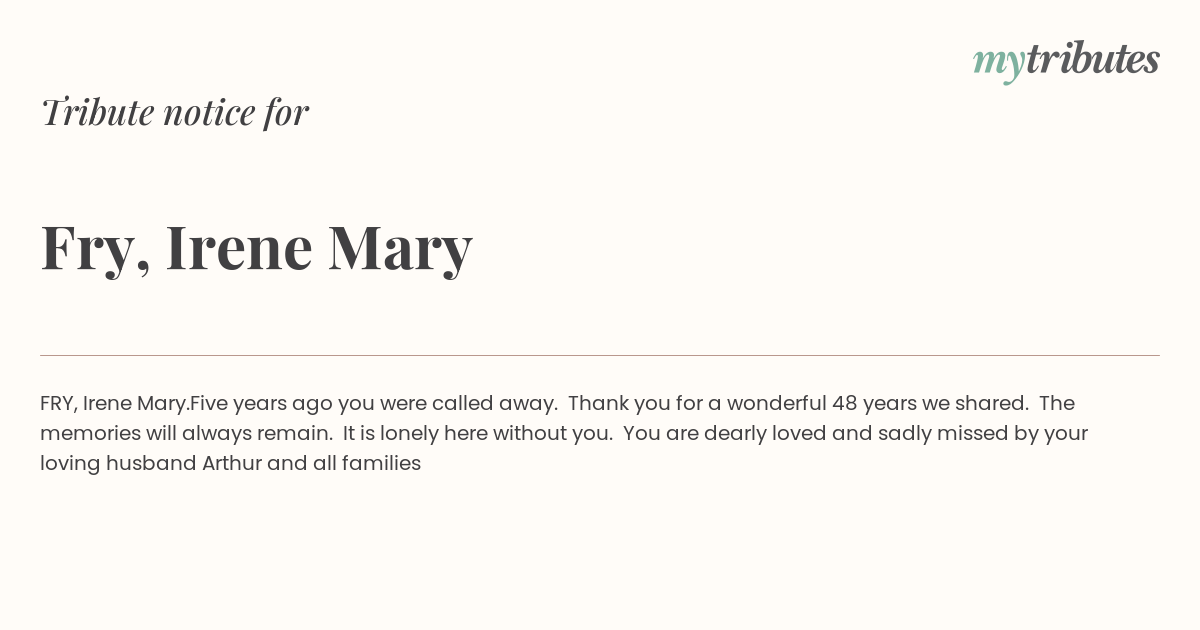Click the name 'Arthur' in the message
1200x630 pixels.
[232, 464]
